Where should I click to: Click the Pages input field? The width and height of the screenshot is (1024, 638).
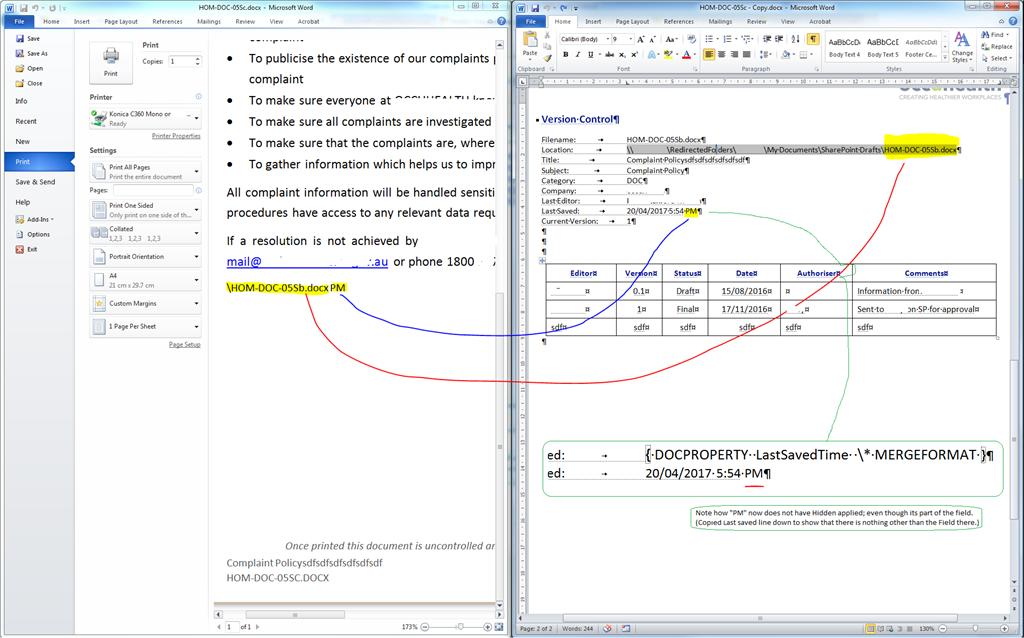(x=153, y=190)
